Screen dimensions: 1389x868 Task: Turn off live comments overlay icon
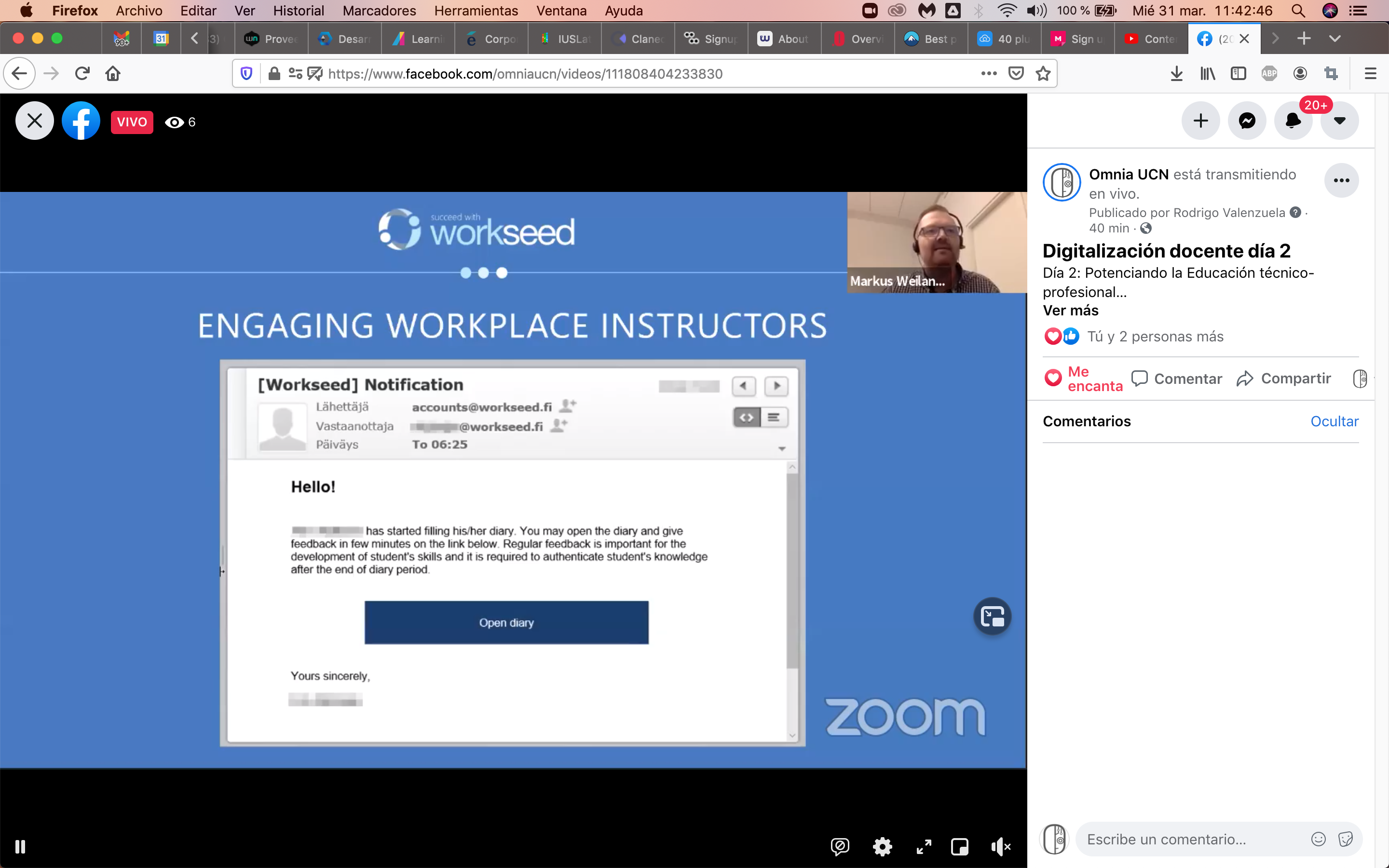click(x=840, y=846)
